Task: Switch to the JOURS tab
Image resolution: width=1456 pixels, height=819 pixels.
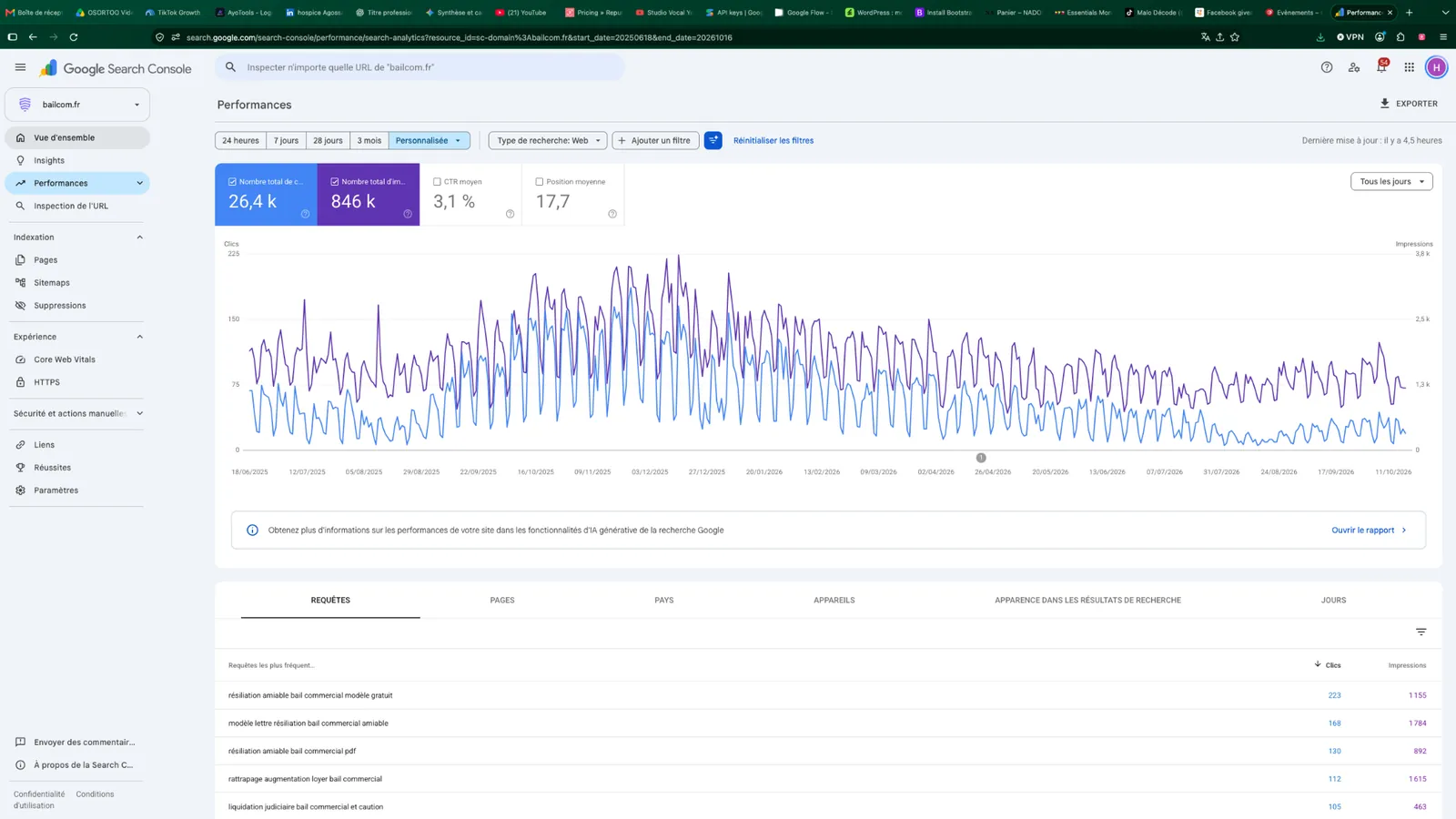Action: 1333,601
